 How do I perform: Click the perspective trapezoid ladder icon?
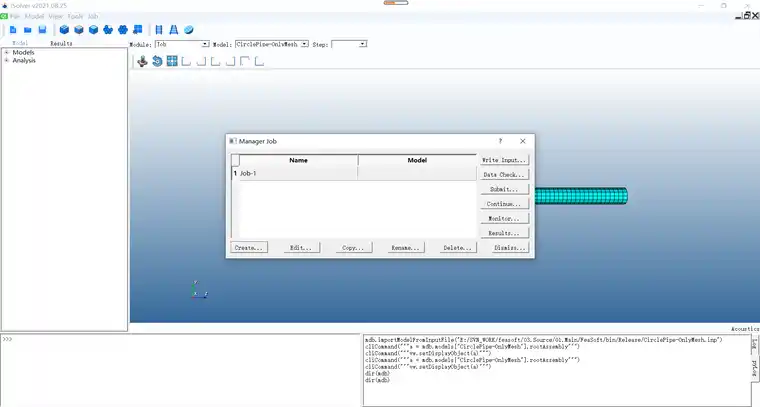coord(174,30)
